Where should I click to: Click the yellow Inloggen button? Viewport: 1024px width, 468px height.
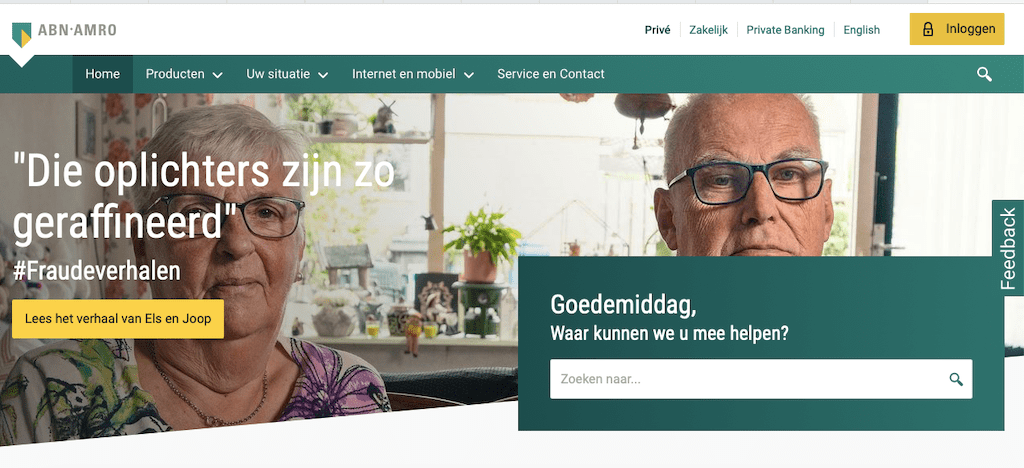tap(957, 29)
